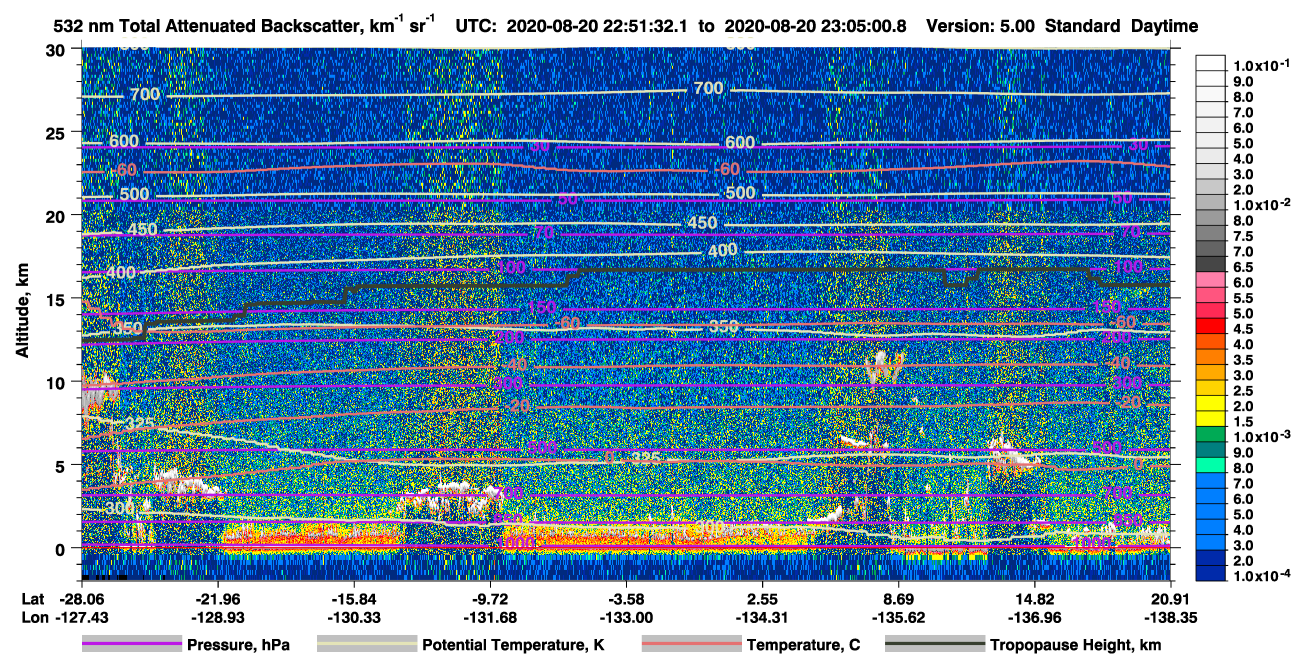Viewport: 1300px width, 667px height.
Task: Click the latitude value '-28.06'
Action: (x=82, y=598)
